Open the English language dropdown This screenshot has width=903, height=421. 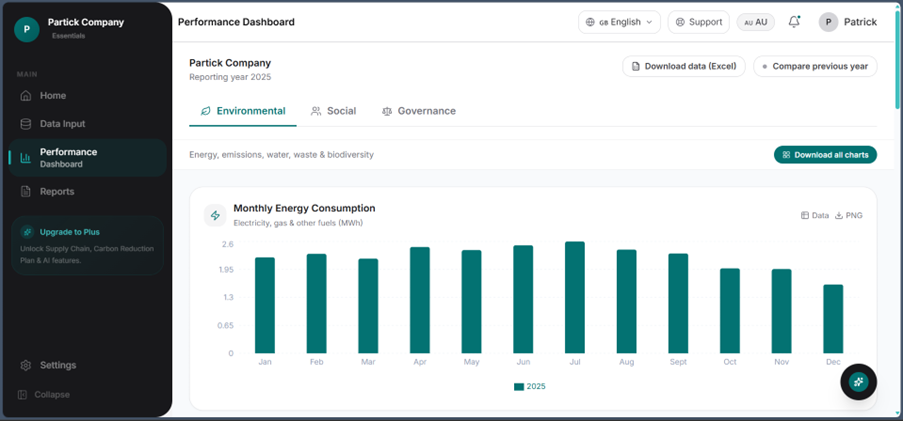pos(619,22)
